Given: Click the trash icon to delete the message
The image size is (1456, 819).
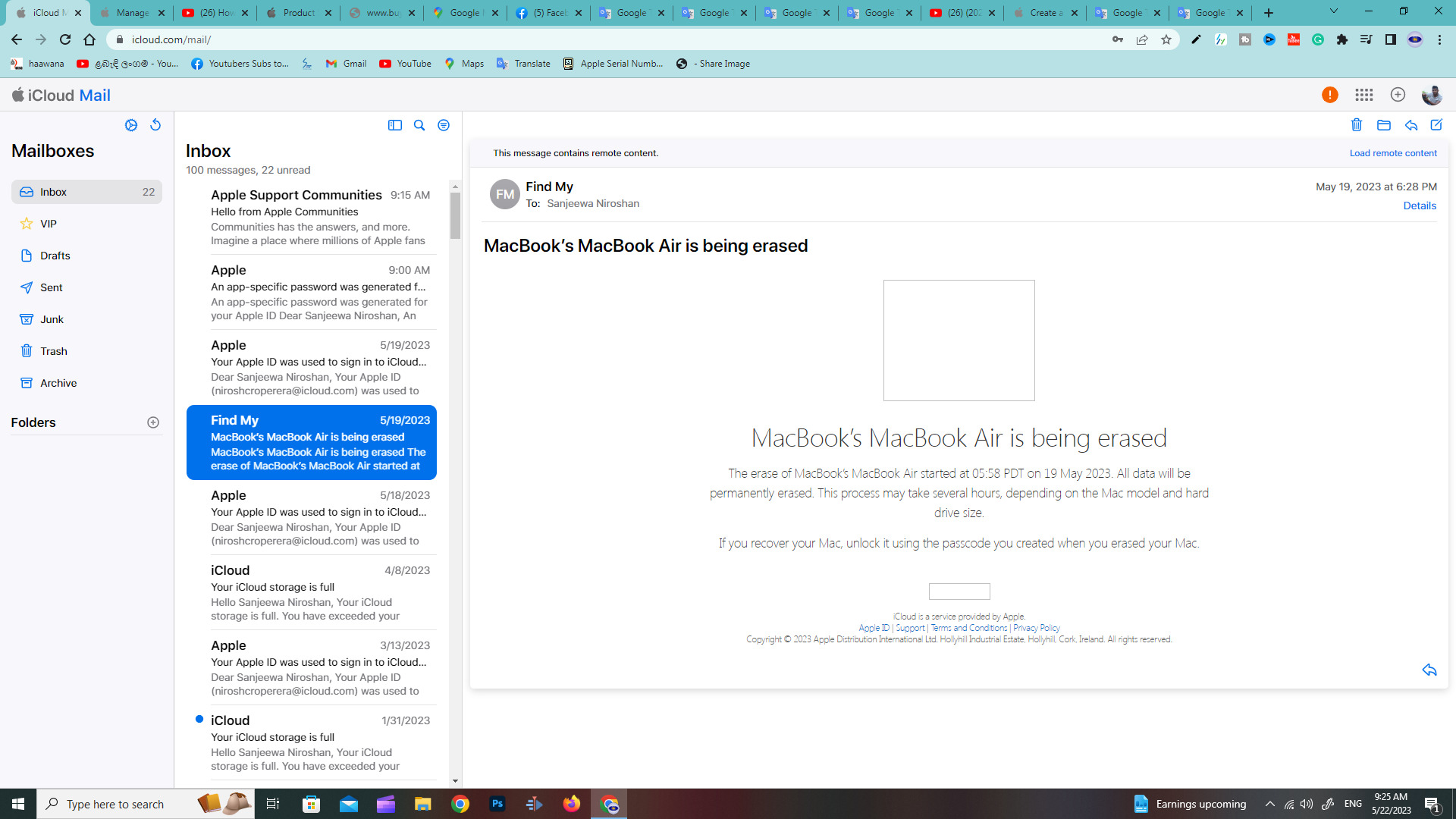Looking at the screenshot, I should [1357, 125].
